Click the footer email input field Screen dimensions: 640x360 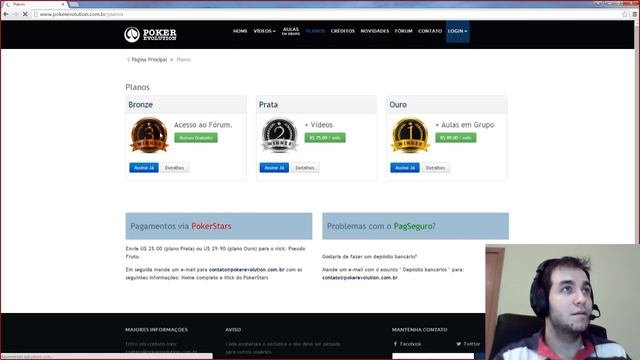433,356
